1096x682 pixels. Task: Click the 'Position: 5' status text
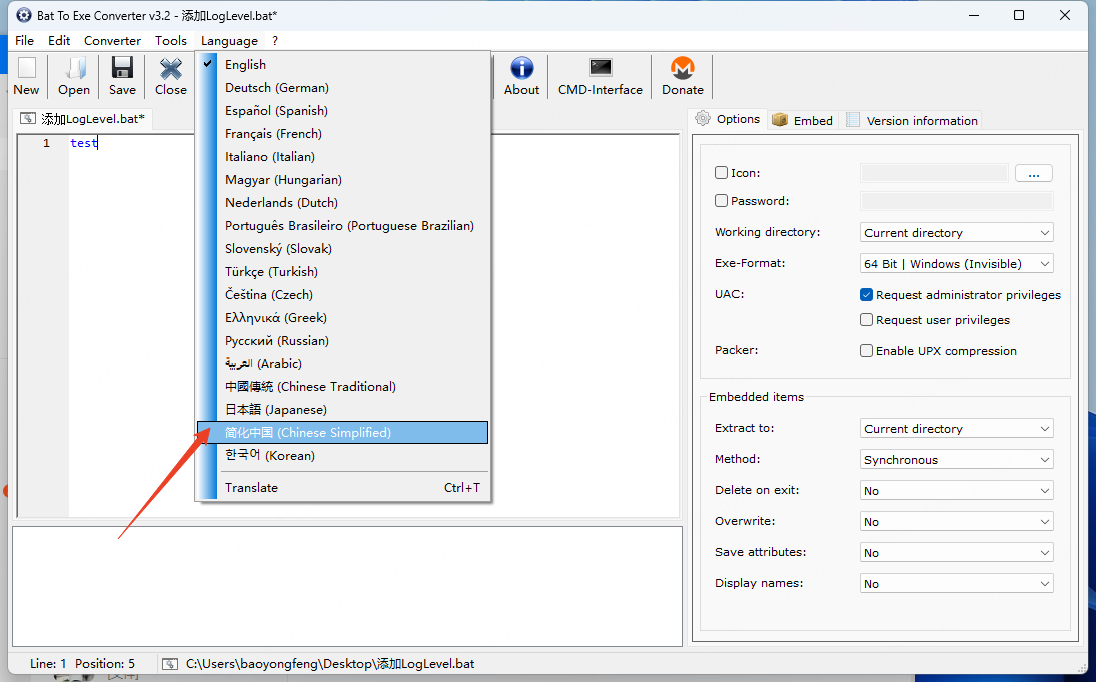point(105,664)
